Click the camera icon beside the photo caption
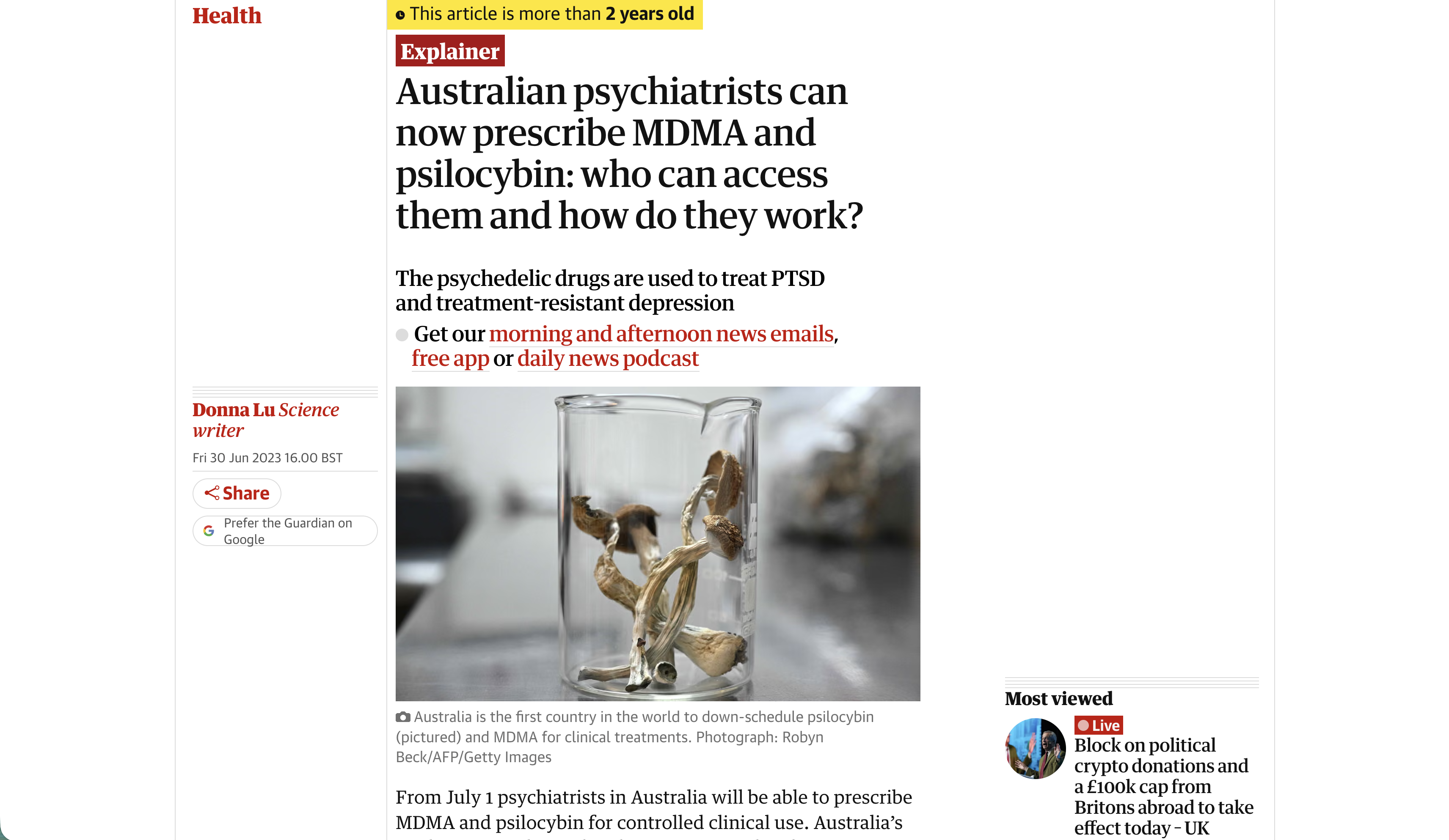The image size is (1449, 840). [403, 717]
